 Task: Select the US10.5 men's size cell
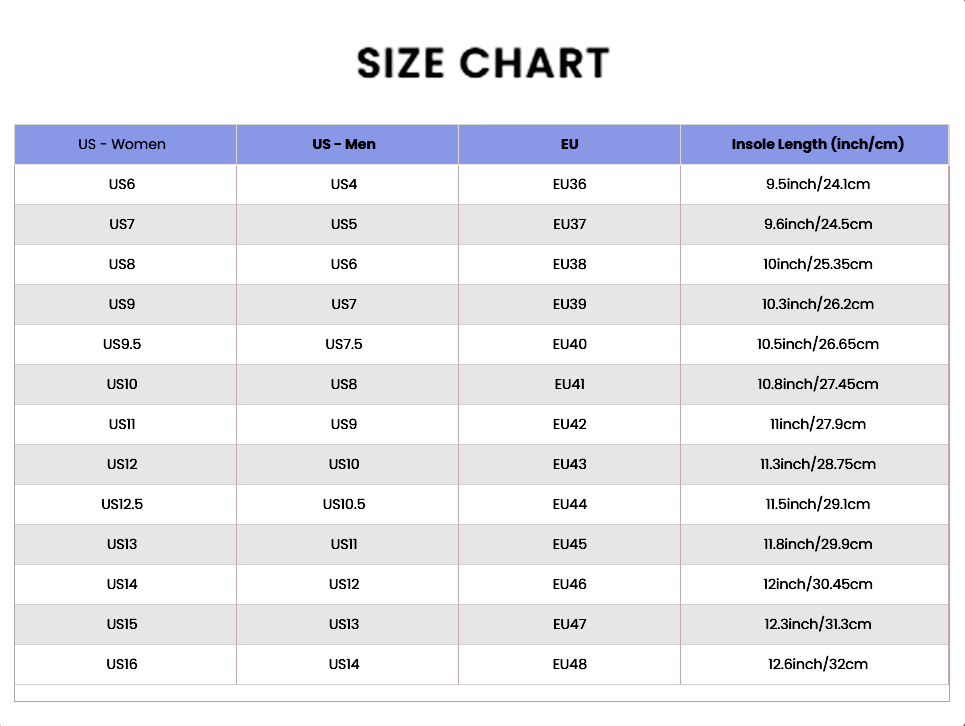click(344, 504)
